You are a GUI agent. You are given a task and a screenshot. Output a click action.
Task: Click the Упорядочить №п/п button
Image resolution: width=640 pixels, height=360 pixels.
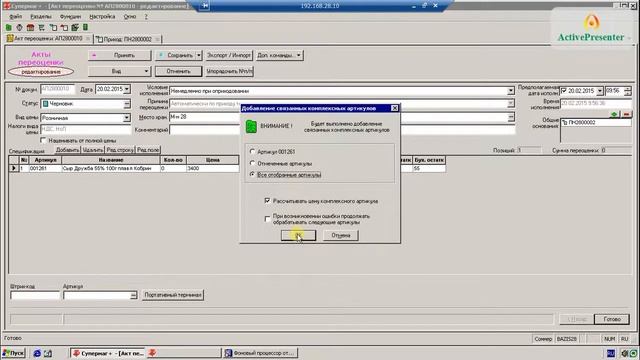click(229, 71)
